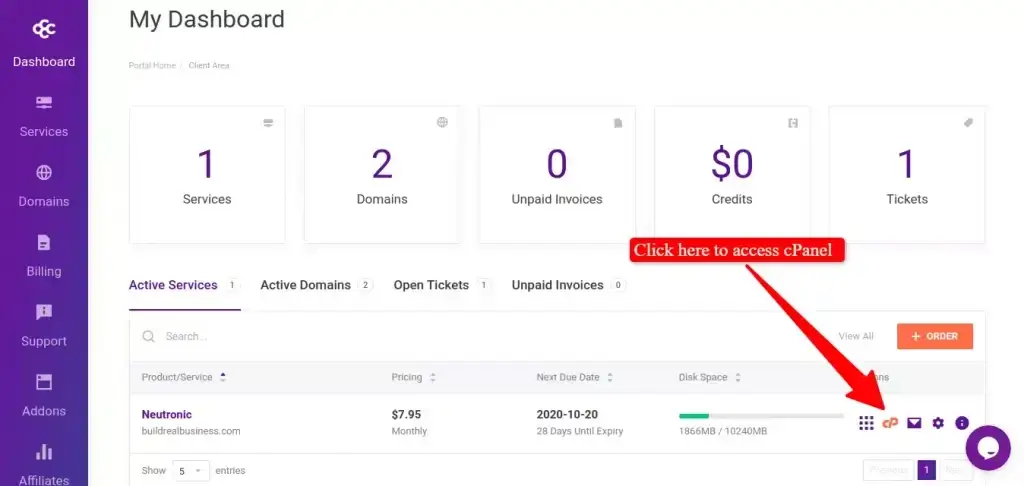The height and width of the screenshot is (486, 1024).
Task: Click the info icon for Neutronic service
Action: 962,423
